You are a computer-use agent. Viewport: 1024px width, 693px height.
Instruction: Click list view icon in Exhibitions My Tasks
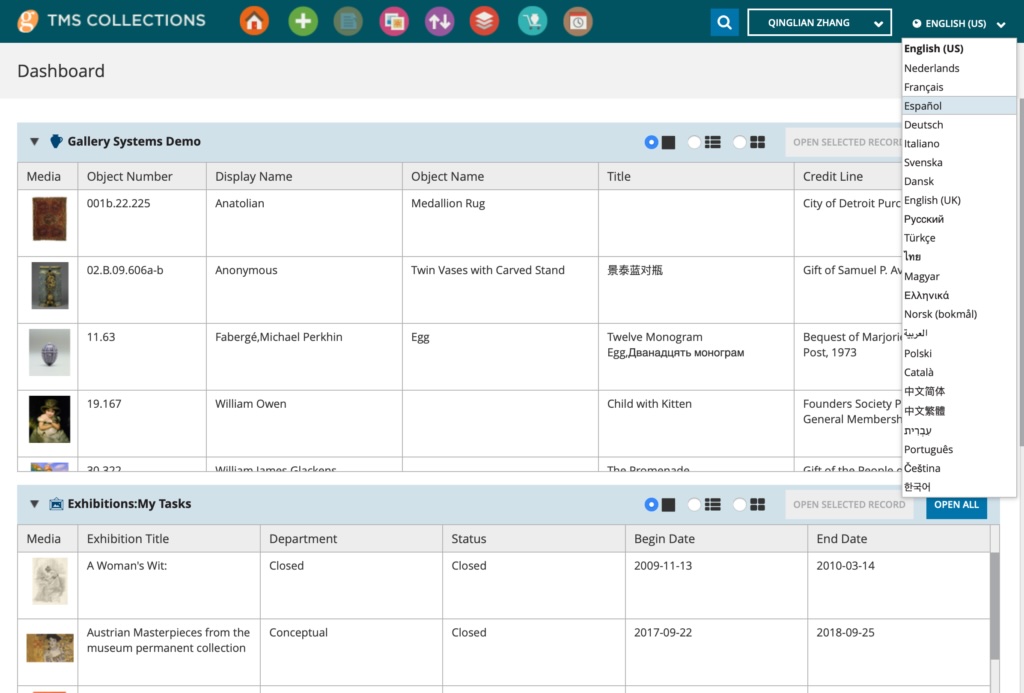click(712, 504)
